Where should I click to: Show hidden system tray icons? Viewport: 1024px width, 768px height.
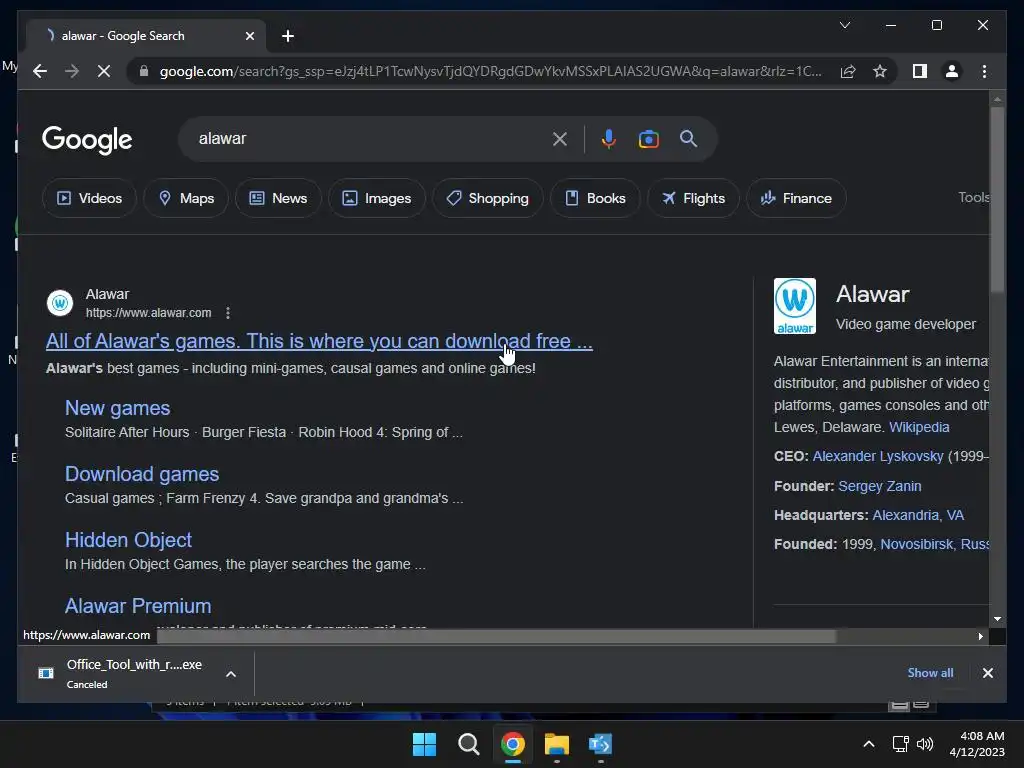(869, 744)
